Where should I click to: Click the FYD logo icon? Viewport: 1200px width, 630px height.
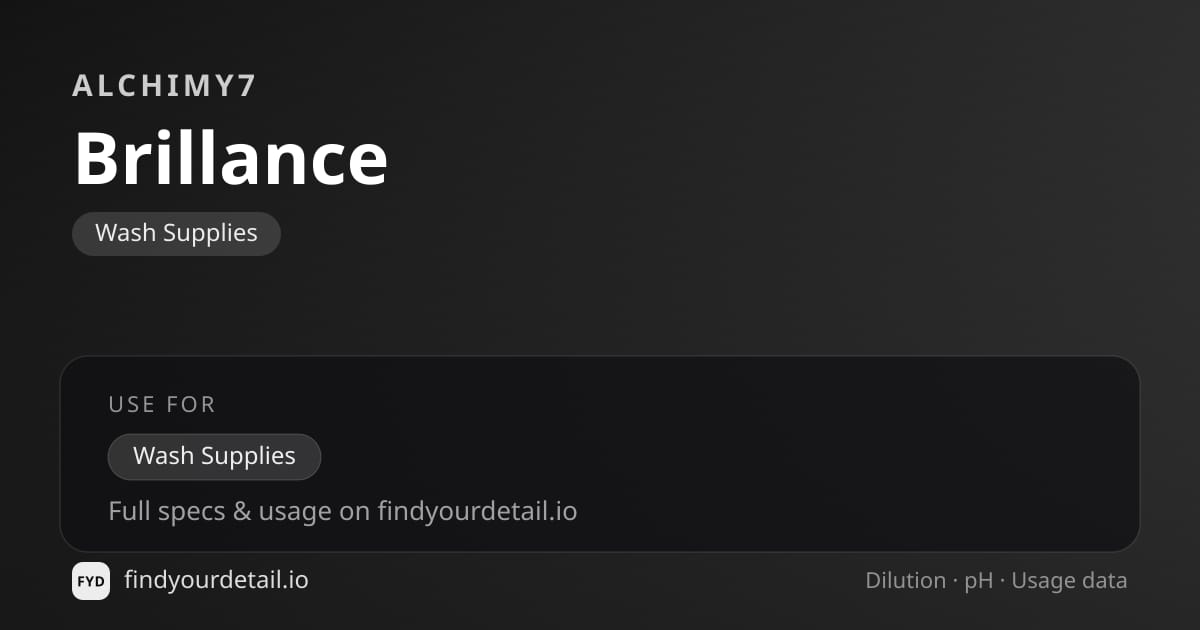click(91, 581)
